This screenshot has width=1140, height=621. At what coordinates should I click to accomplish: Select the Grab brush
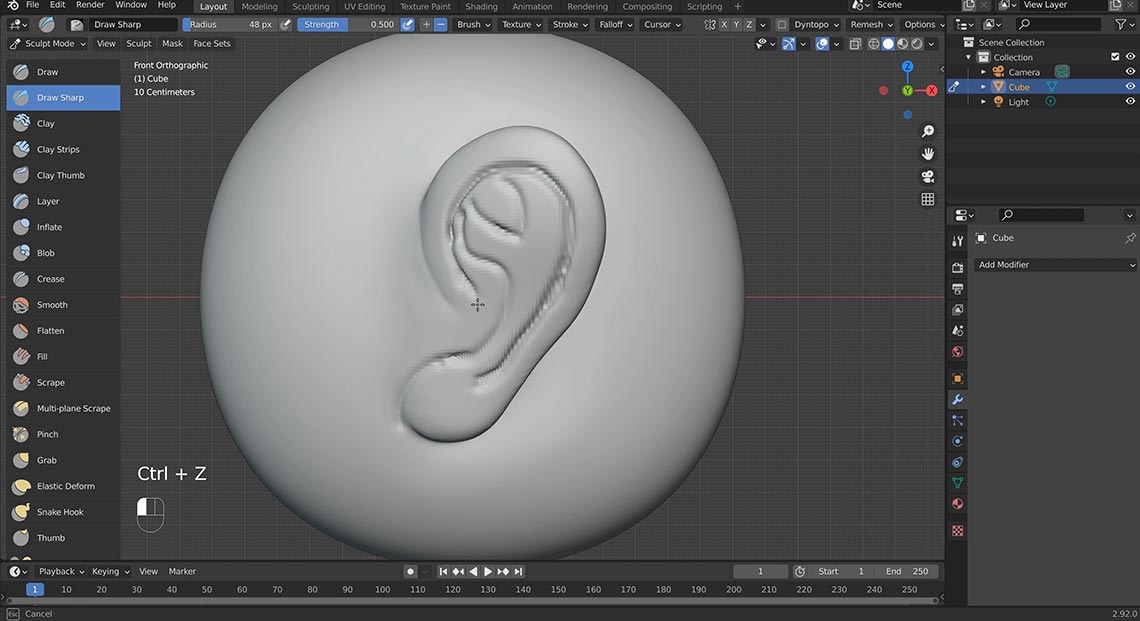(x=62, y=460)
